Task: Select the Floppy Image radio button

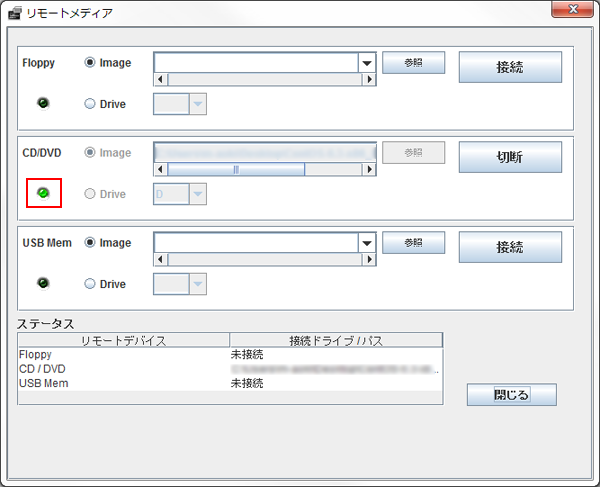Action: click(90, 62)
